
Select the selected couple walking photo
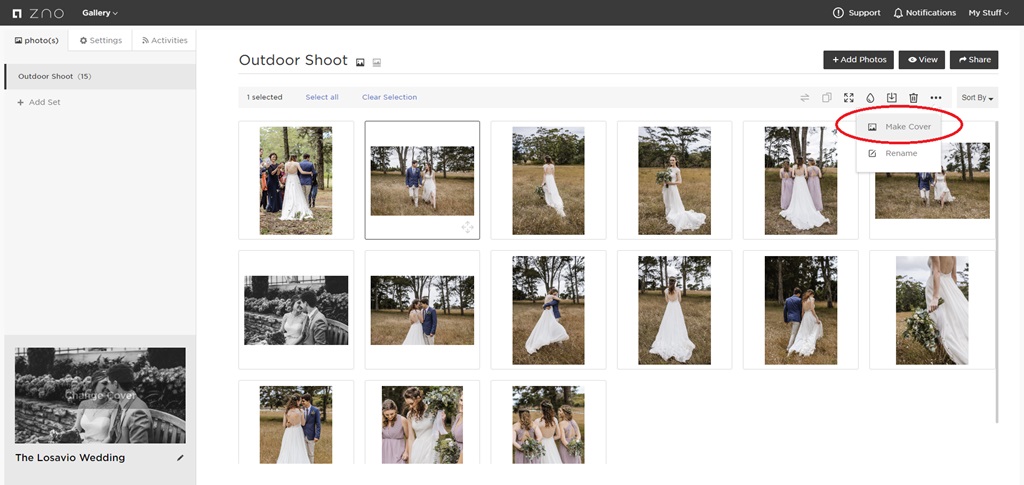[422, 181]
